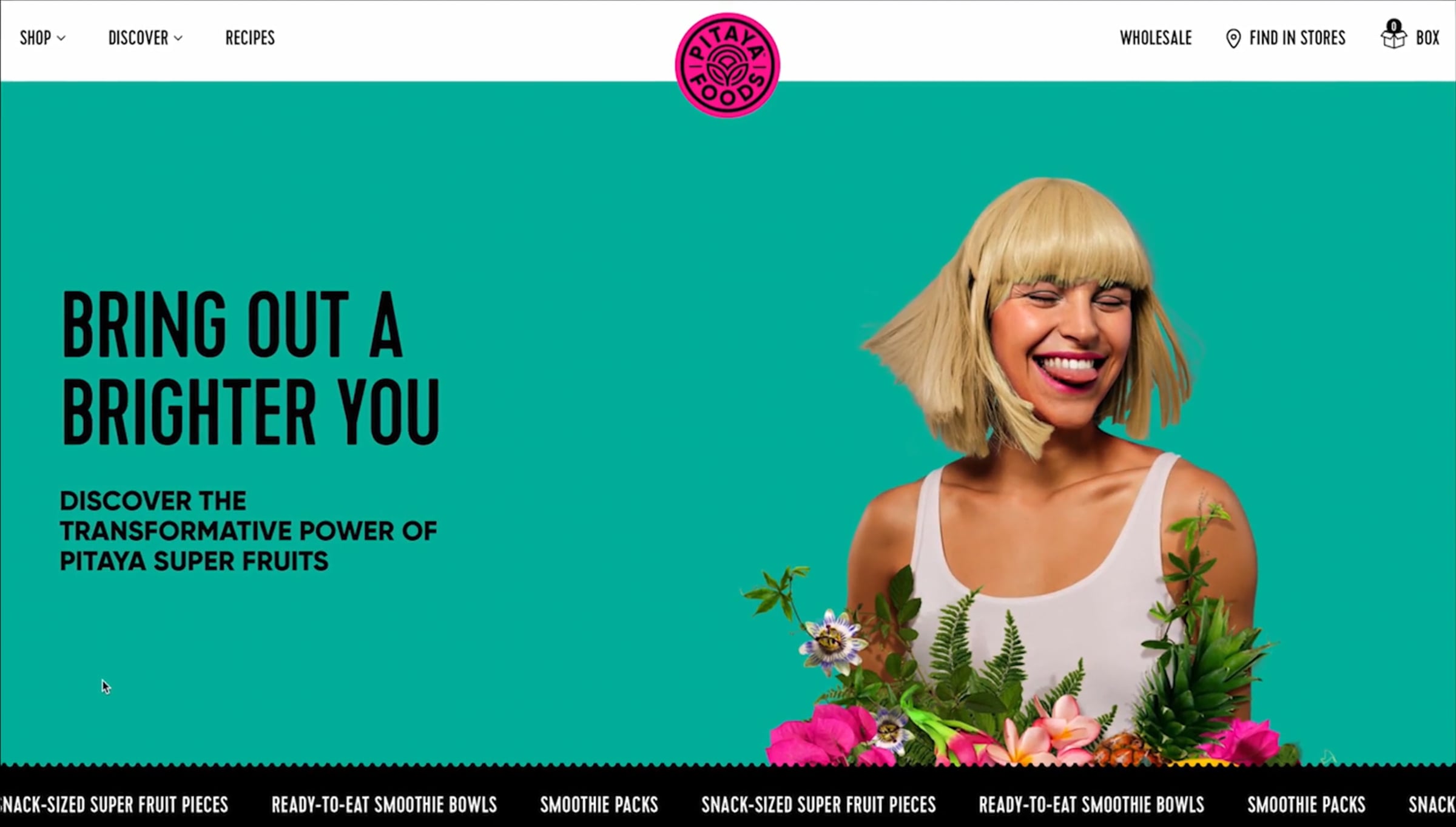Open the Wholesale page

1156,38
